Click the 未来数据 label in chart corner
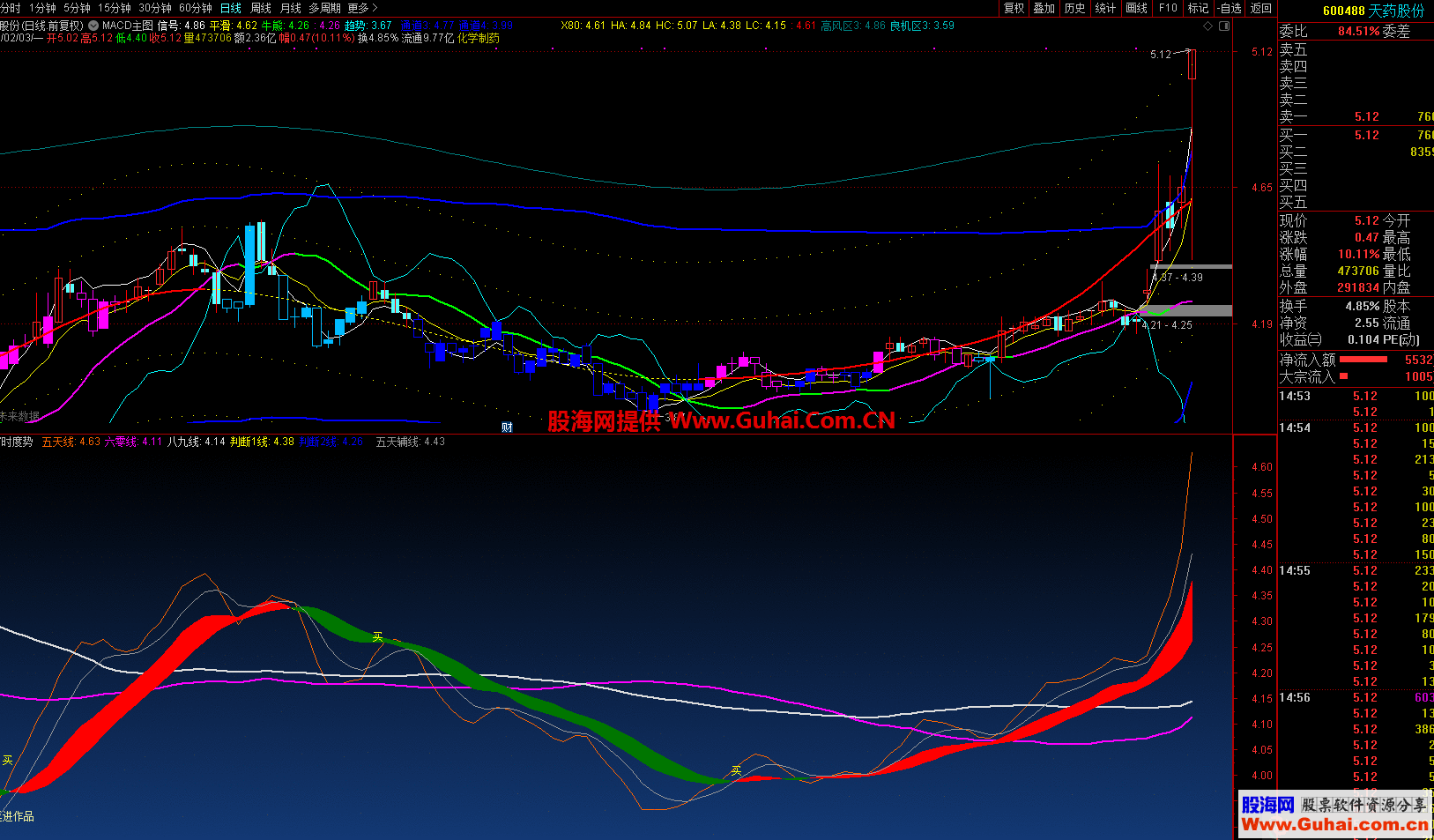Screen dimensions: 1434x840 point(19,416)
